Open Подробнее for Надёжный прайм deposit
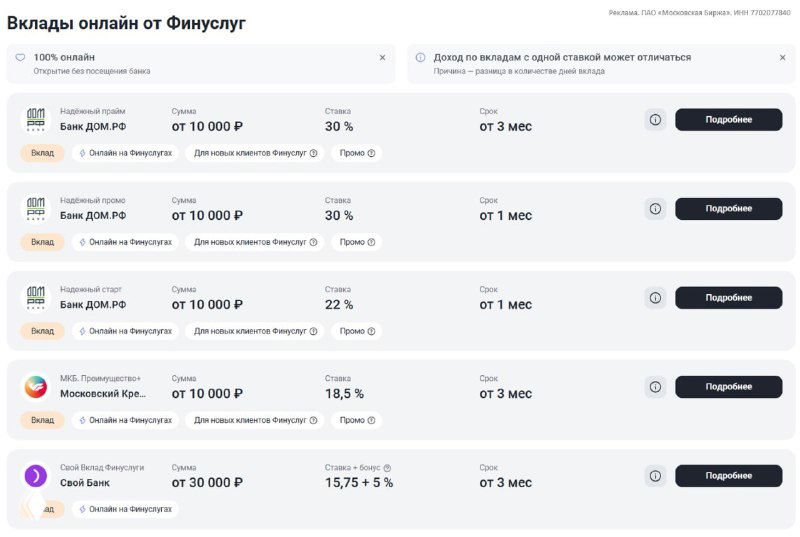 pyautogui.click(x=728, y=120)
